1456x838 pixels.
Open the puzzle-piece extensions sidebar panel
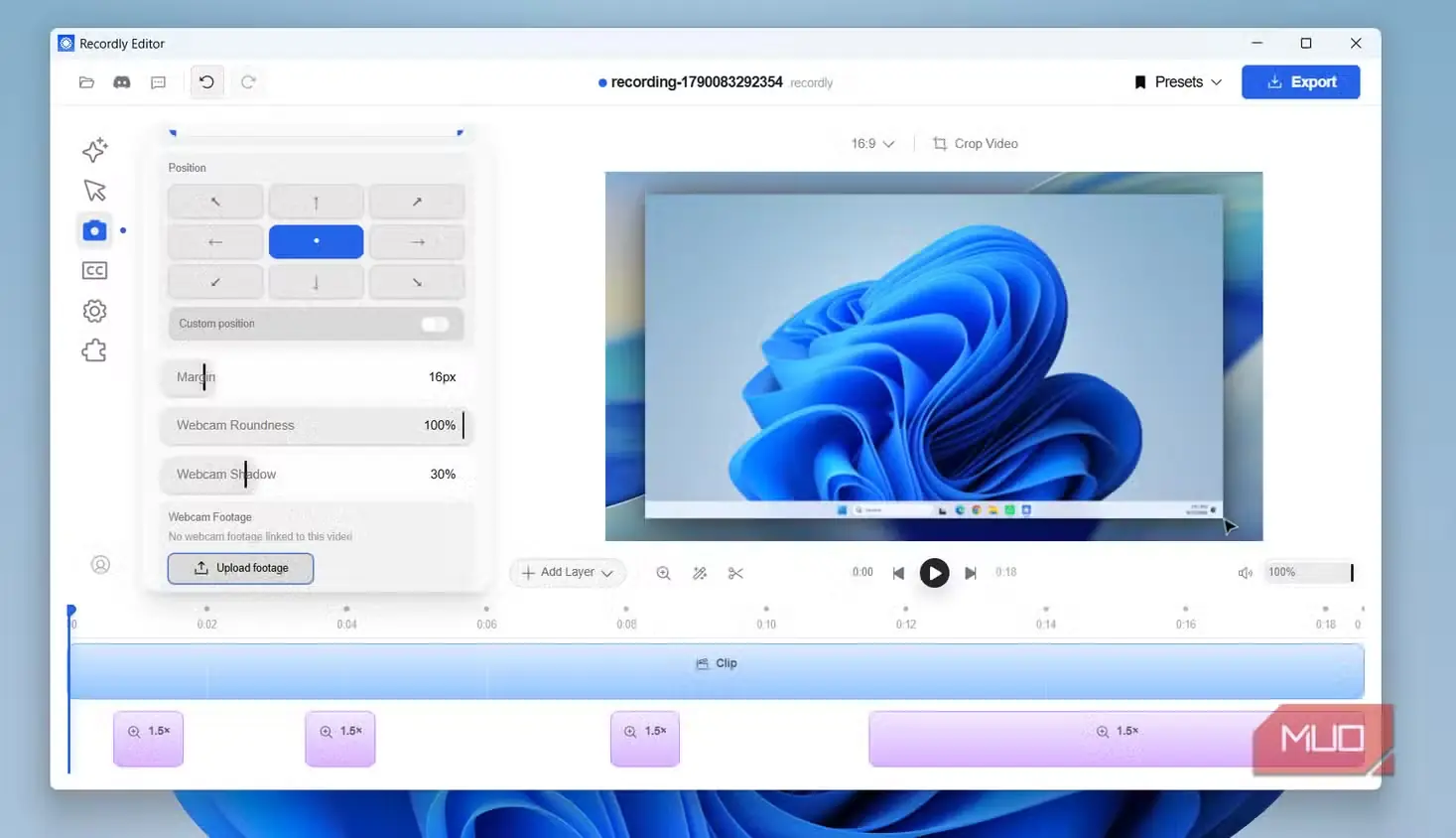(94, 350)
